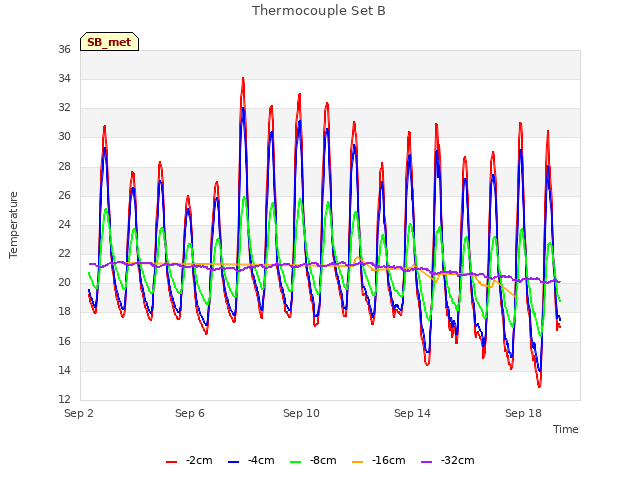Viewport: 640px width, 480px height.
Task: Click the SB_met annotation label
Action: click(109, 42)
